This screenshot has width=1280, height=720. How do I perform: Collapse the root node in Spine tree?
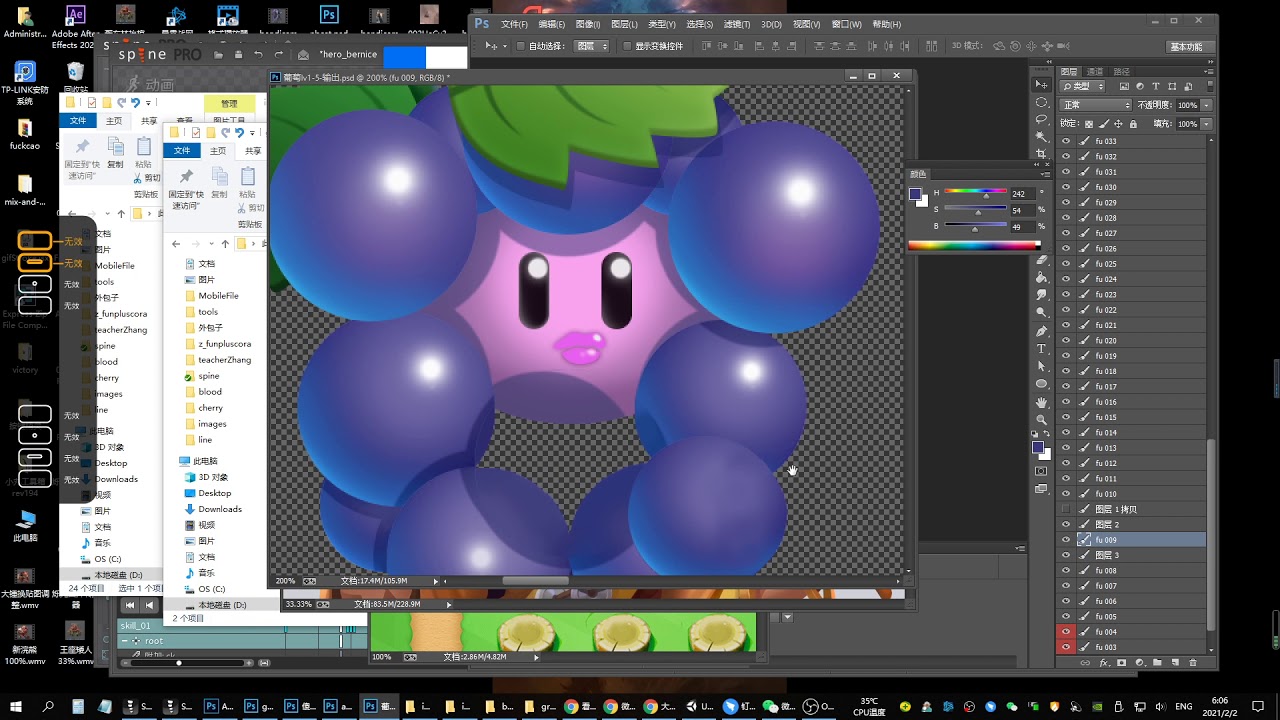coord(125,641)
